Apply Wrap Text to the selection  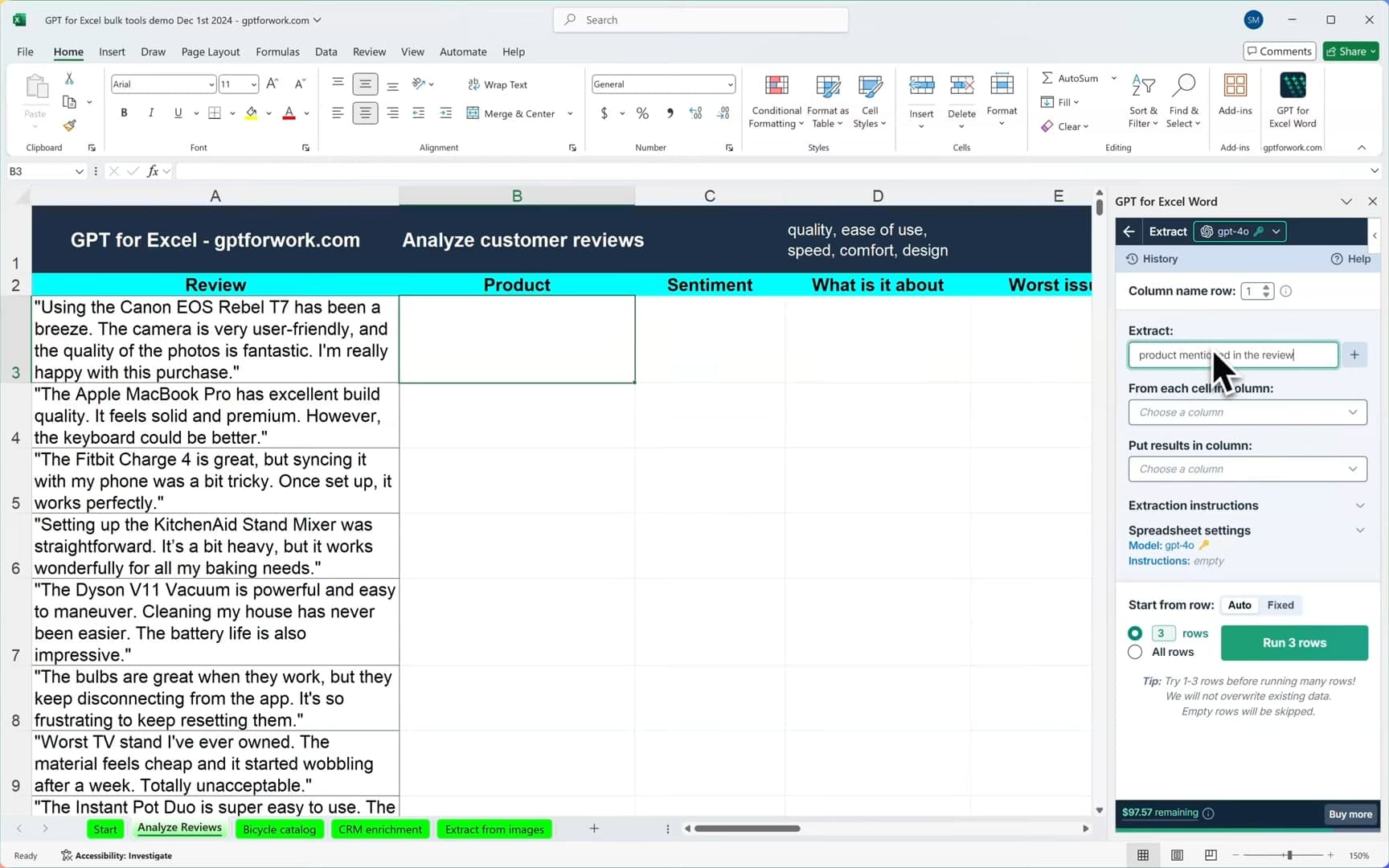tap(498, 84)
